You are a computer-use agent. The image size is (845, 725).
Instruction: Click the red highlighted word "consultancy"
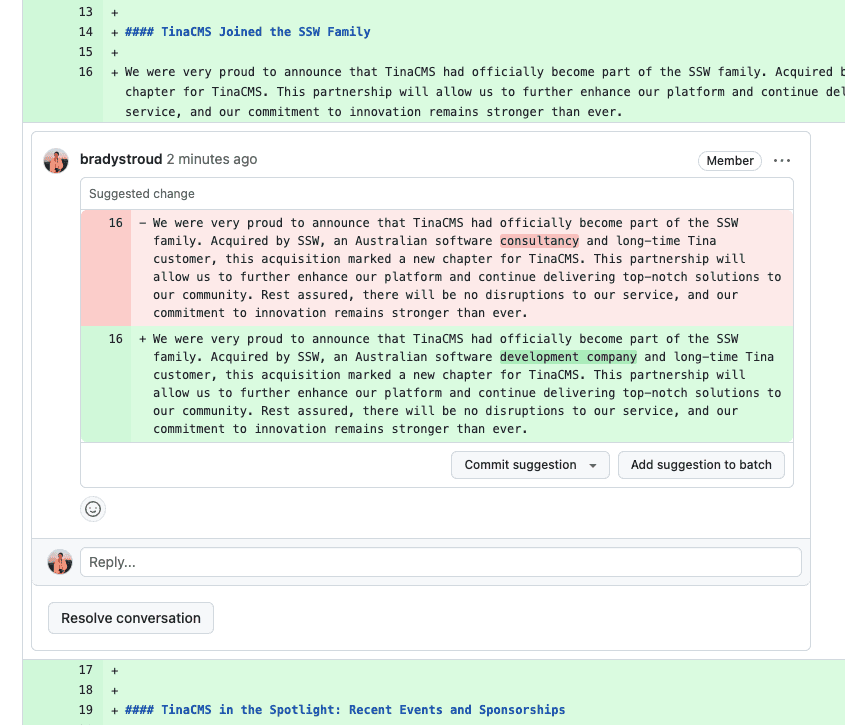point(539,241)
